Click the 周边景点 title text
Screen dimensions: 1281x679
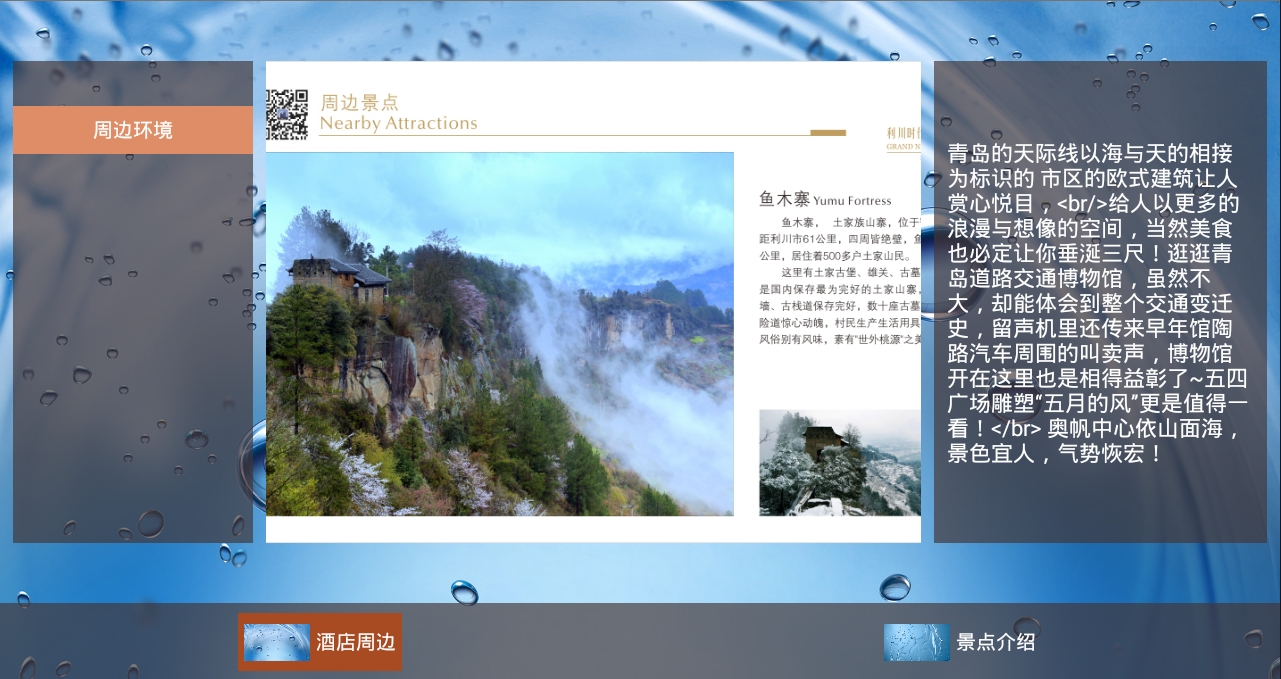[x=359, y=102]
